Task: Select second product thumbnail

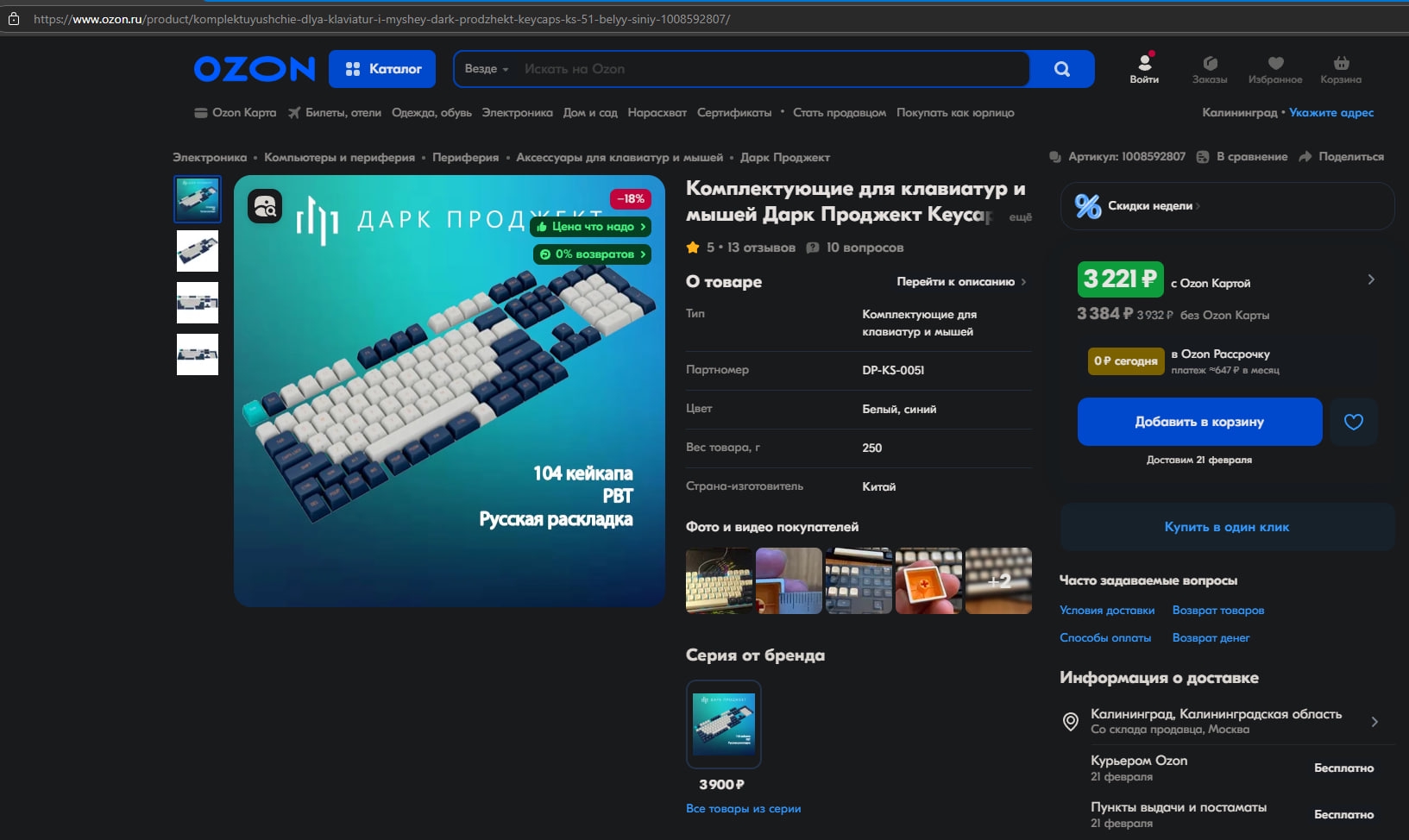Action: pyautogui.click(x=198, y=251)
